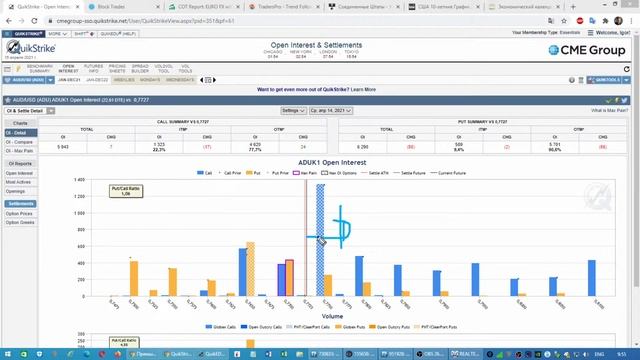Select the WEEKLIES expiration tab
This screenshot has width=640, height=360.
124,80
